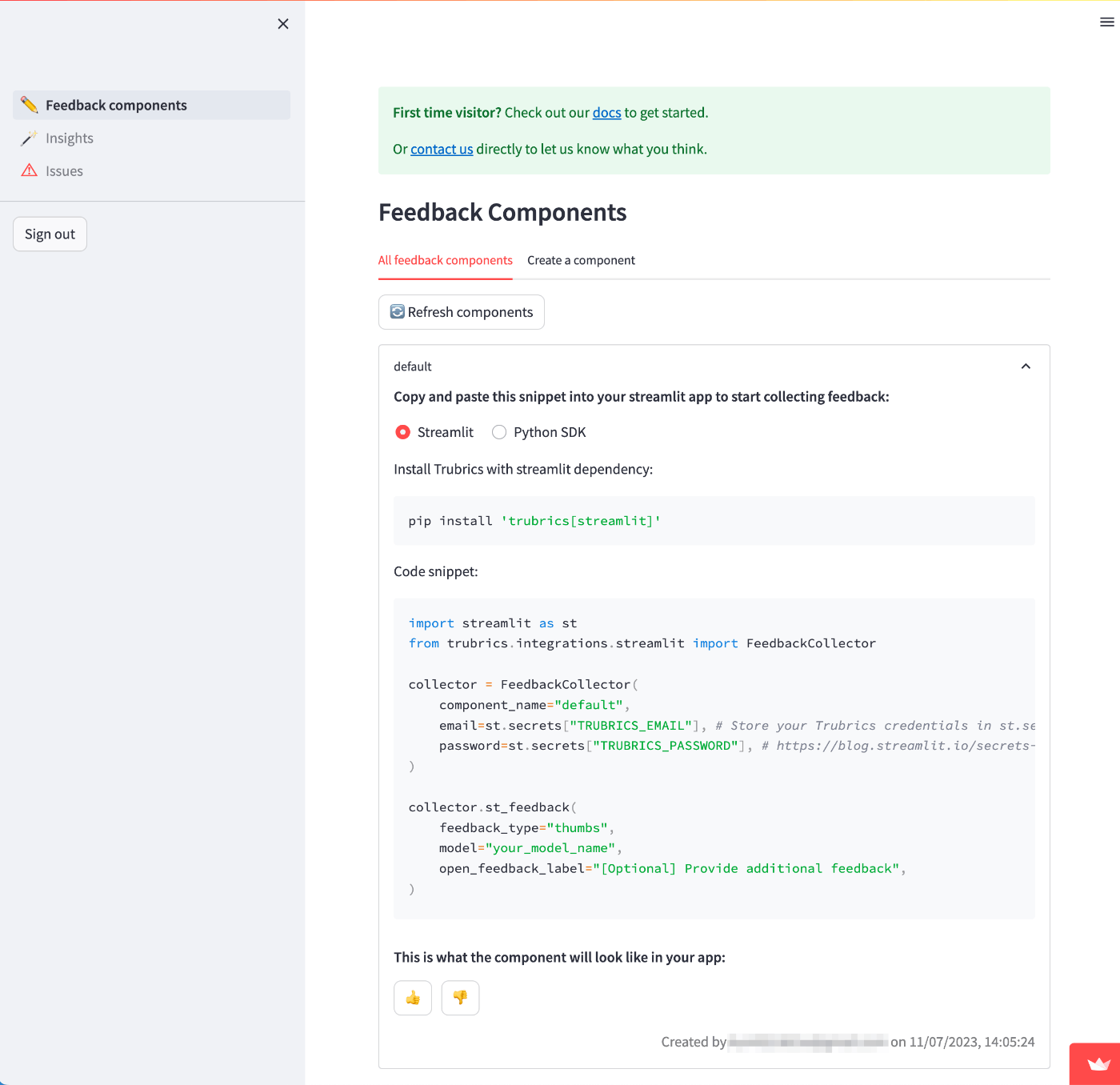Click the password=st.secrets TRUBRICS_PASSWORD line

coord(737,746)
